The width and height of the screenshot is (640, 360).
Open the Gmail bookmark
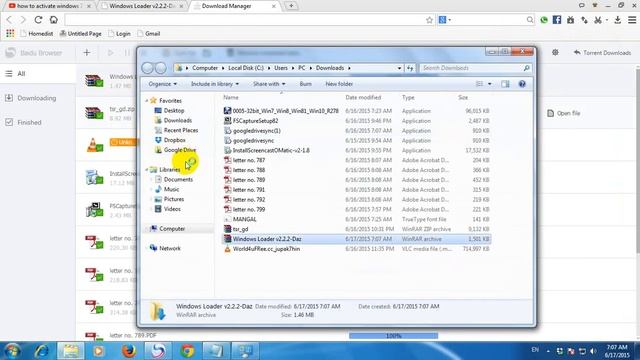(x=149, y=33)
